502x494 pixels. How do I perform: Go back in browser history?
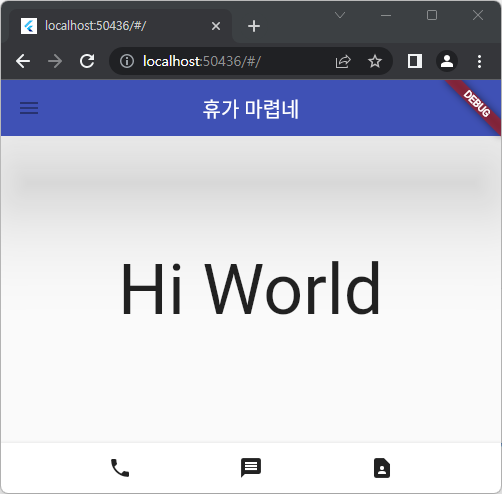(23, 61)
